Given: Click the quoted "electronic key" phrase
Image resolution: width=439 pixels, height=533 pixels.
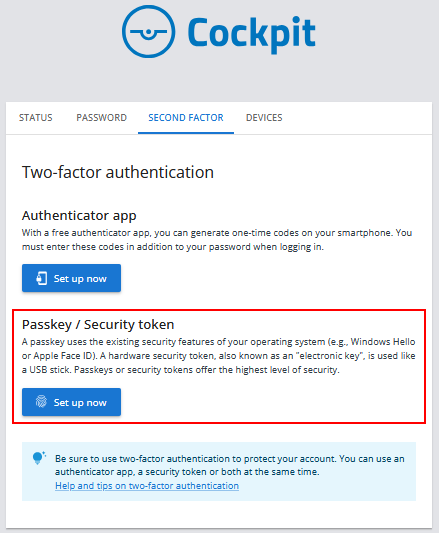Looking at the screenshot, I should click(330, 356).
